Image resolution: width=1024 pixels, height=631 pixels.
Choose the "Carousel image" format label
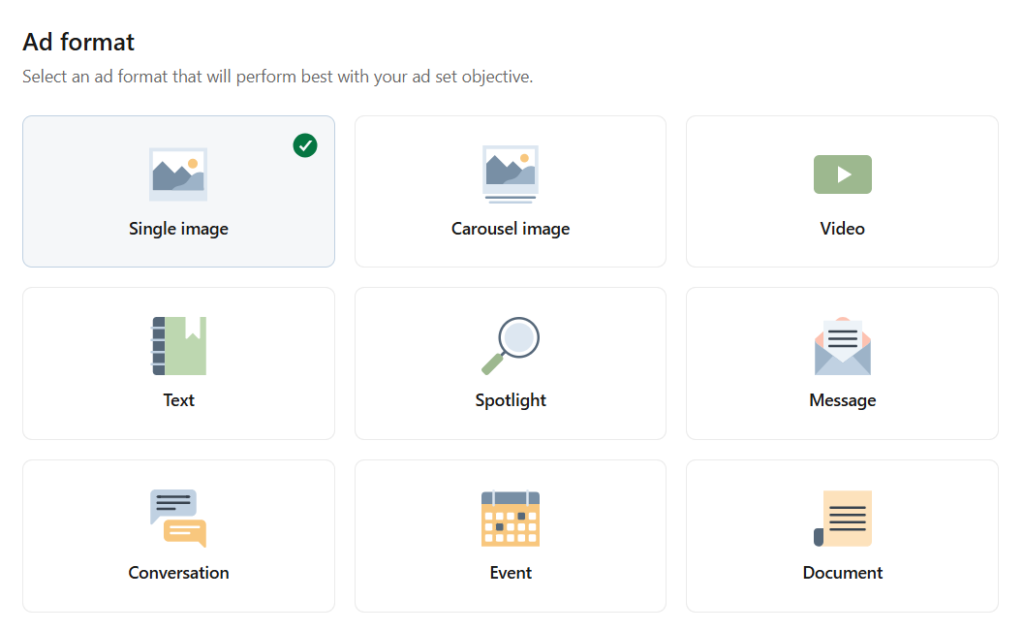tap(510, 229)
